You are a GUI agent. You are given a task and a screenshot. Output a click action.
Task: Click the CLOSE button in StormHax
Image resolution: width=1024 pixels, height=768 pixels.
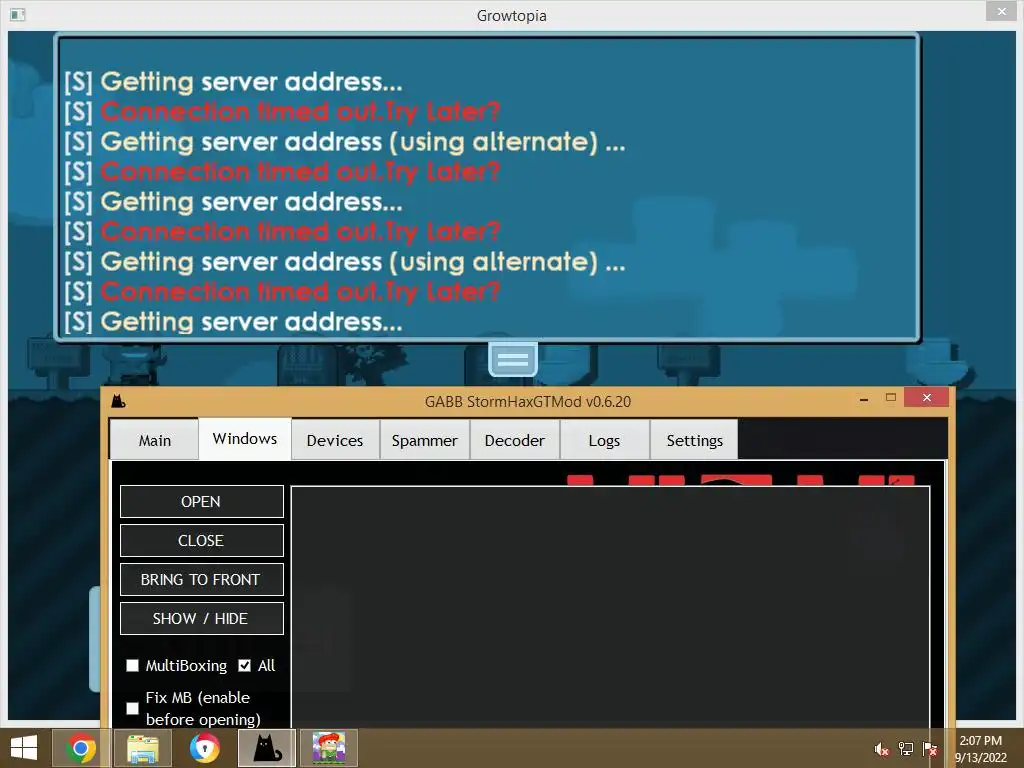pos(201,541)
